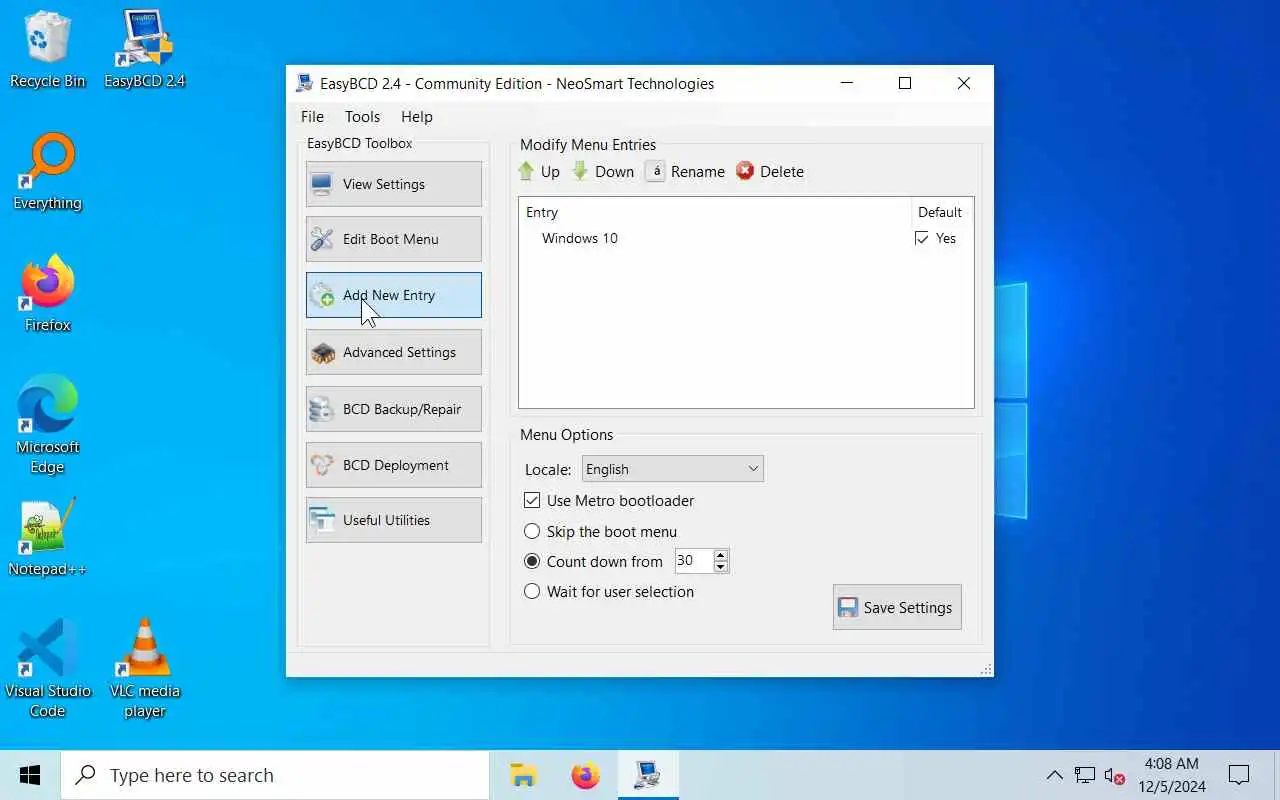
Task: Select Microsoft Edge desktop shortcut
Action: point(47,425)
